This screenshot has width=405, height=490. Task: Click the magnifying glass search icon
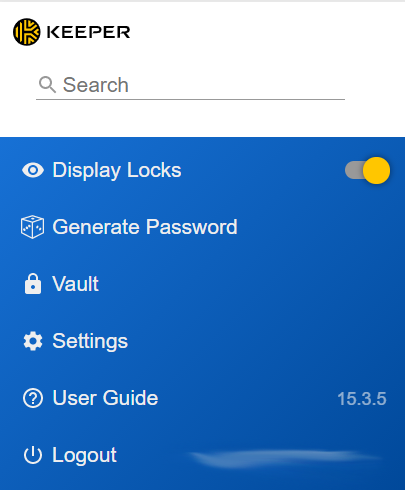(x=47, y=85)
